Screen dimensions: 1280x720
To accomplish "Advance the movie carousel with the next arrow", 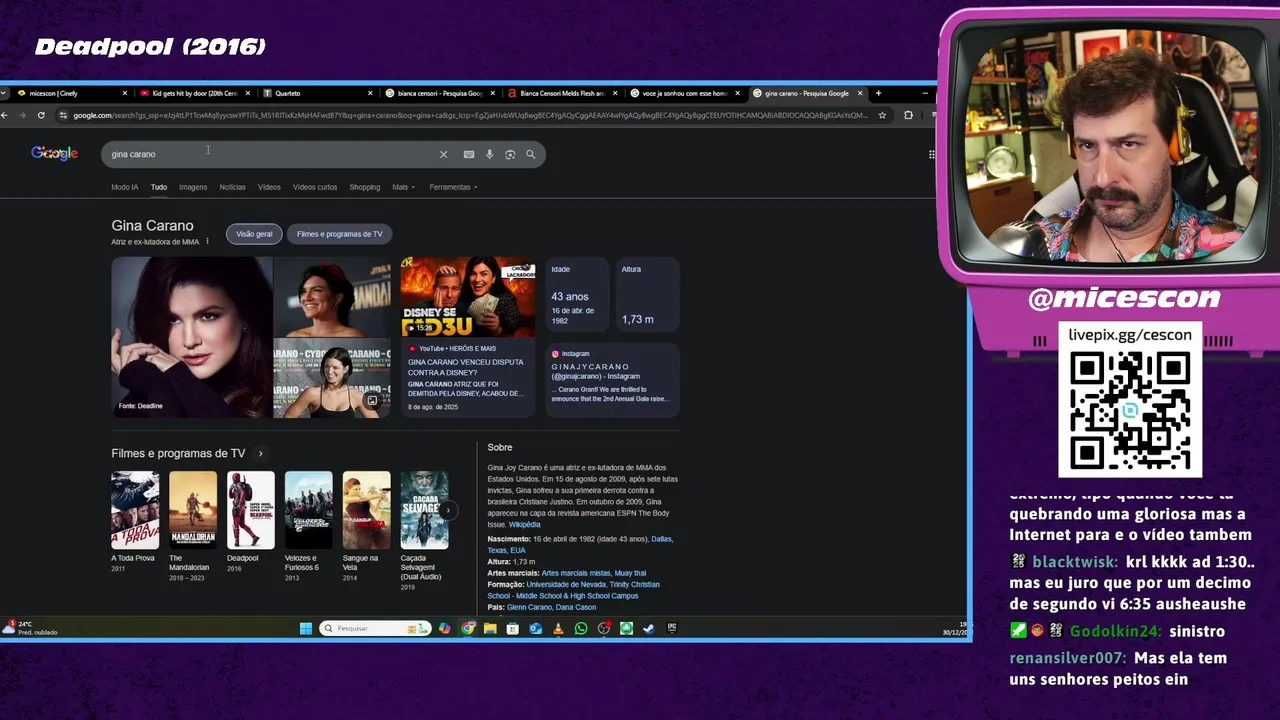I will click(x=448, y=510).
